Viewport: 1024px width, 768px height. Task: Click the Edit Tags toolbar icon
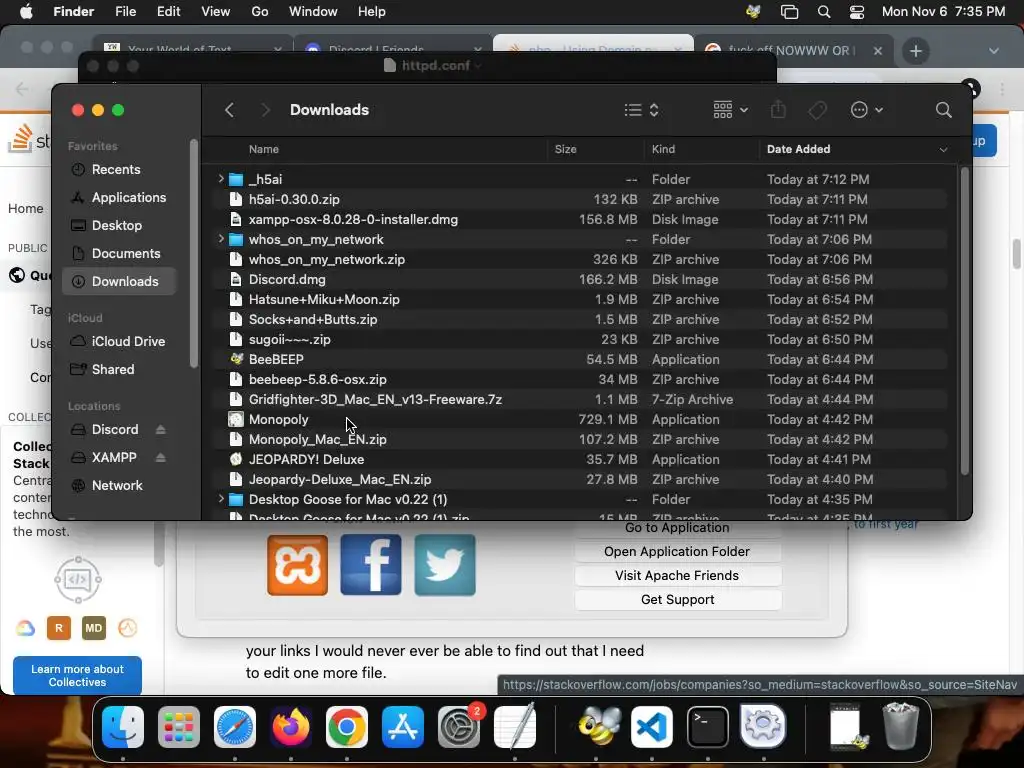pyautogui.click(x=817, y=110)
